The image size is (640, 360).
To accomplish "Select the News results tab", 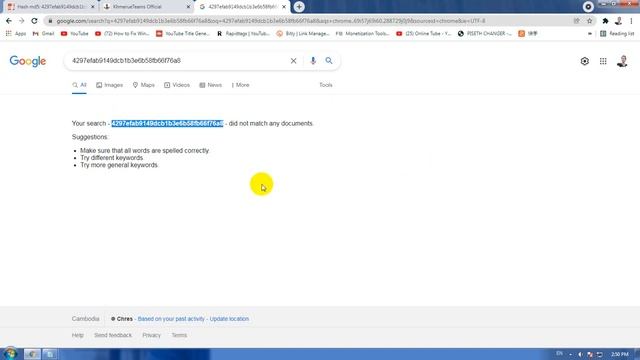I will (x=211, y=85).
